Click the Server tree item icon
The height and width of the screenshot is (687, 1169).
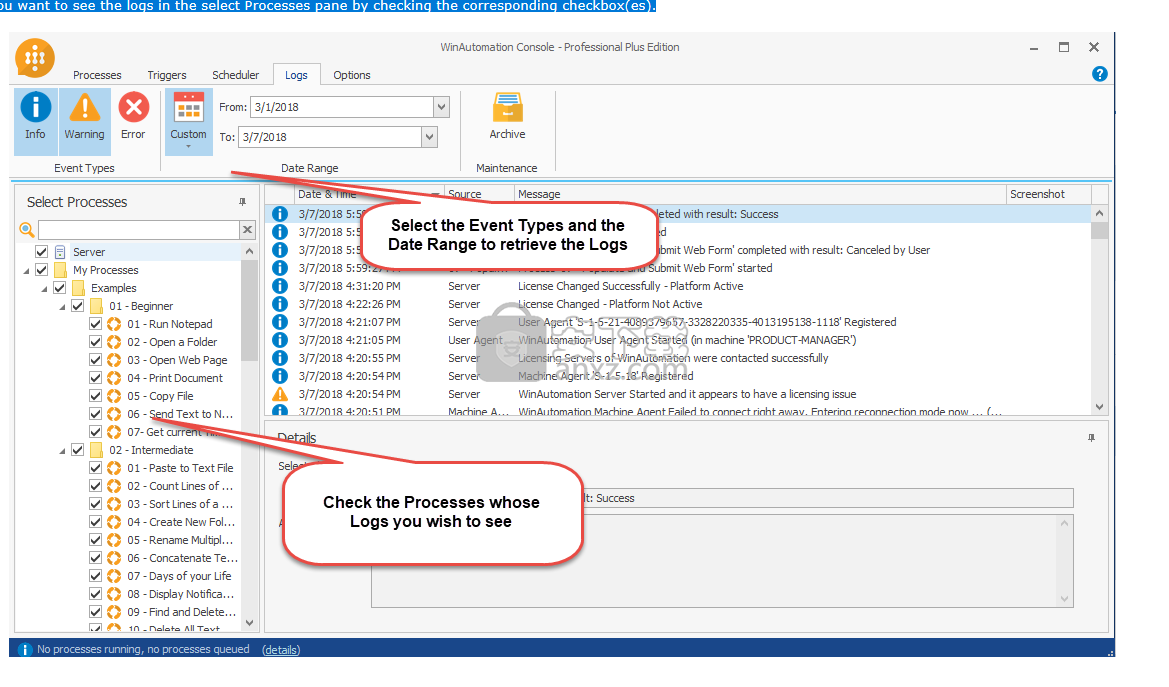point(60,252)
